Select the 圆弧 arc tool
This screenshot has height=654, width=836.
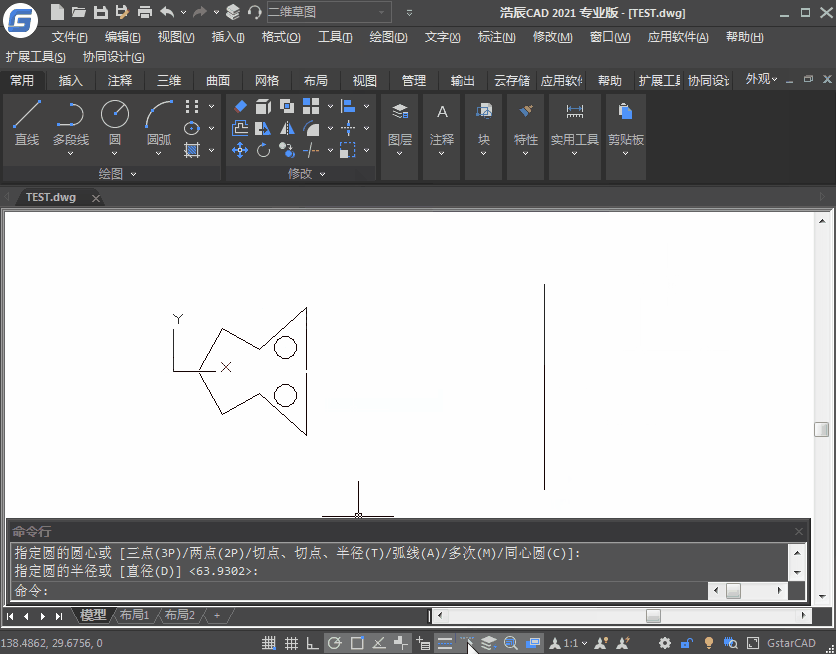(158, 124)
